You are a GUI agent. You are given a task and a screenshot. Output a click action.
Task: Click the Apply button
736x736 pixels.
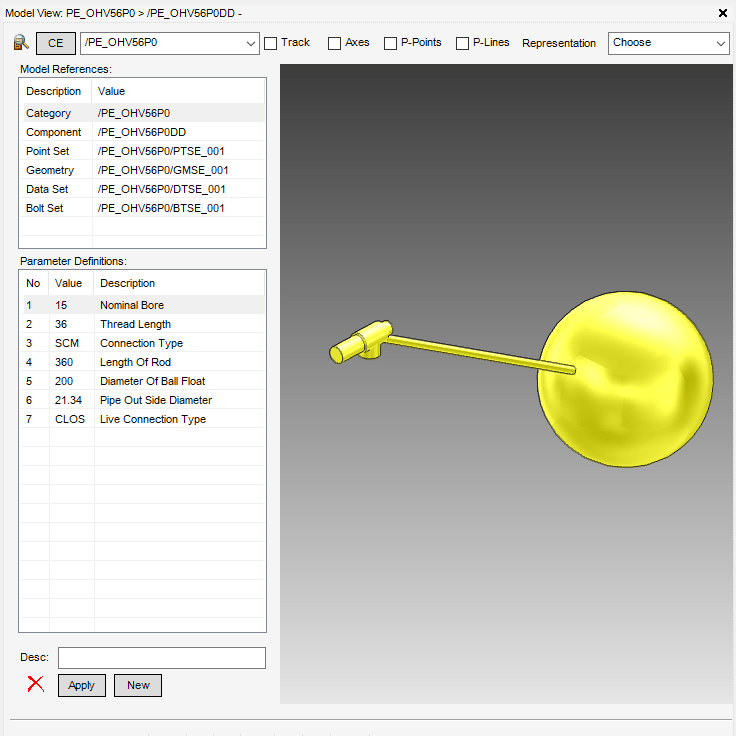point(82,685)
